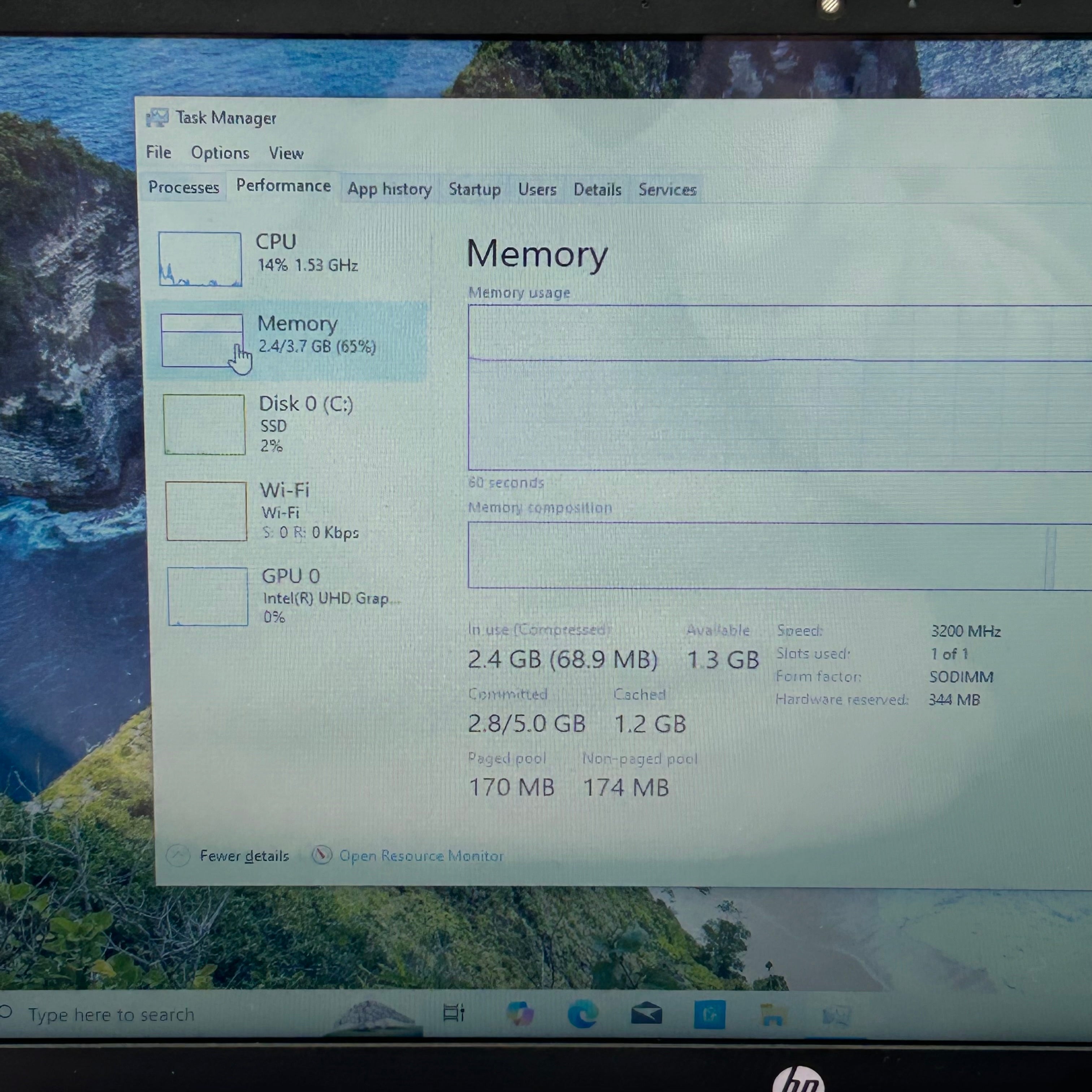Viewport: 1092px width, 1092px height.
Task: Click the "Form factor:" label
Action: coord(818,676)
